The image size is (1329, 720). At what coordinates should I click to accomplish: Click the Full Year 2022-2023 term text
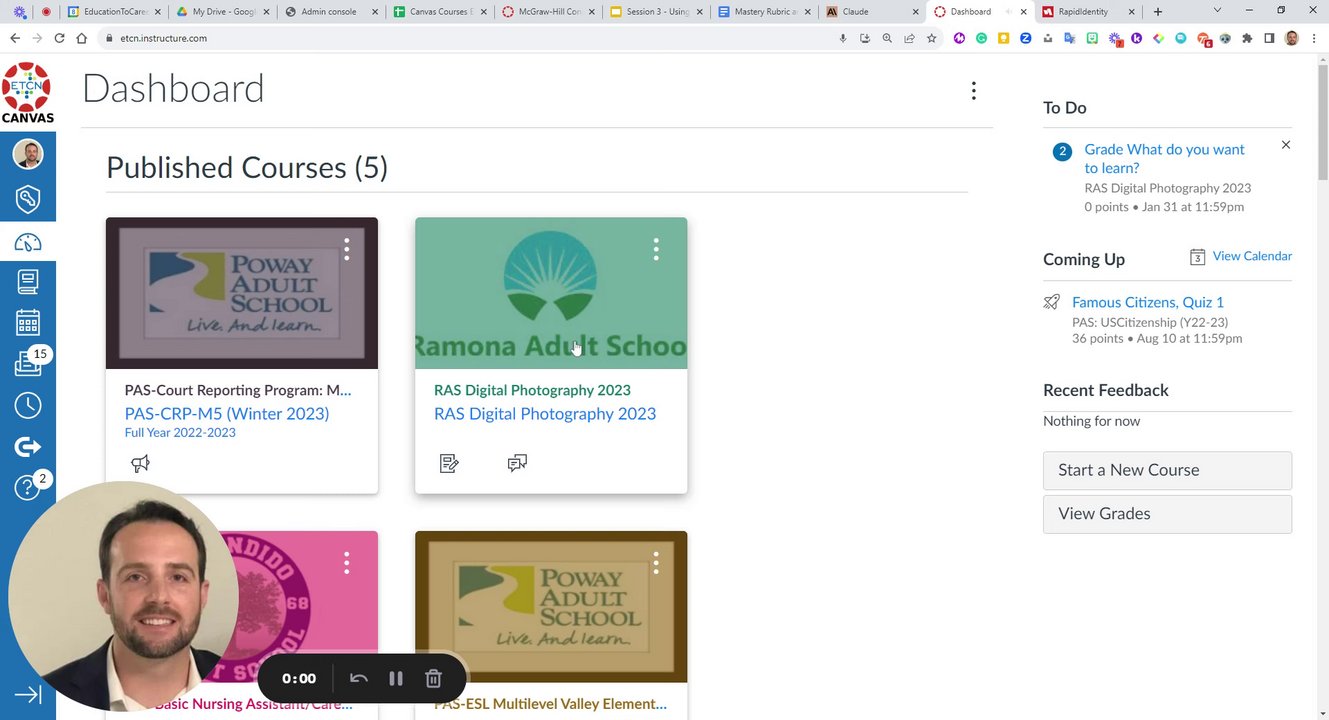(180, 433)
